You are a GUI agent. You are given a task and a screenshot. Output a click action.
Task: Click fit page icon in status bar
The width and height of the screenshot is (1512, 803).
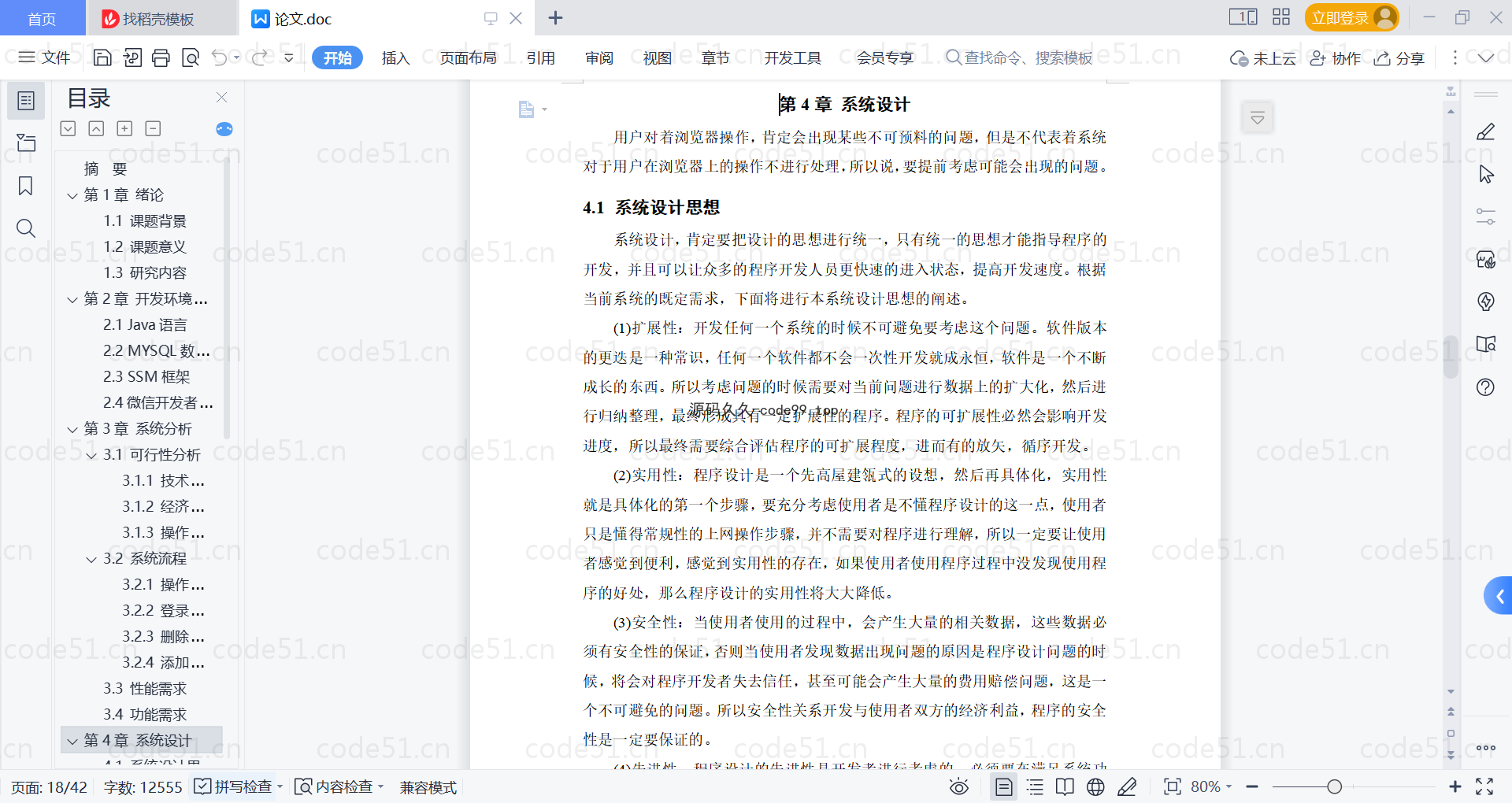click(x=1172, y=786)
